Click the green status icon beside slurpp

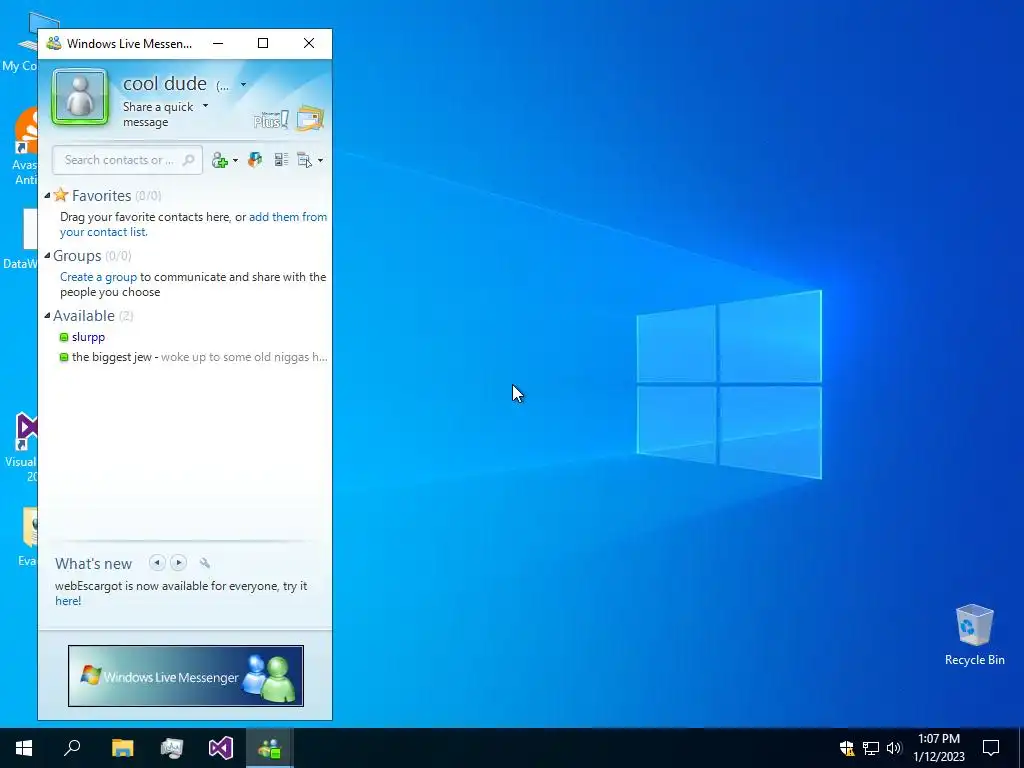(x=63, y=337)
